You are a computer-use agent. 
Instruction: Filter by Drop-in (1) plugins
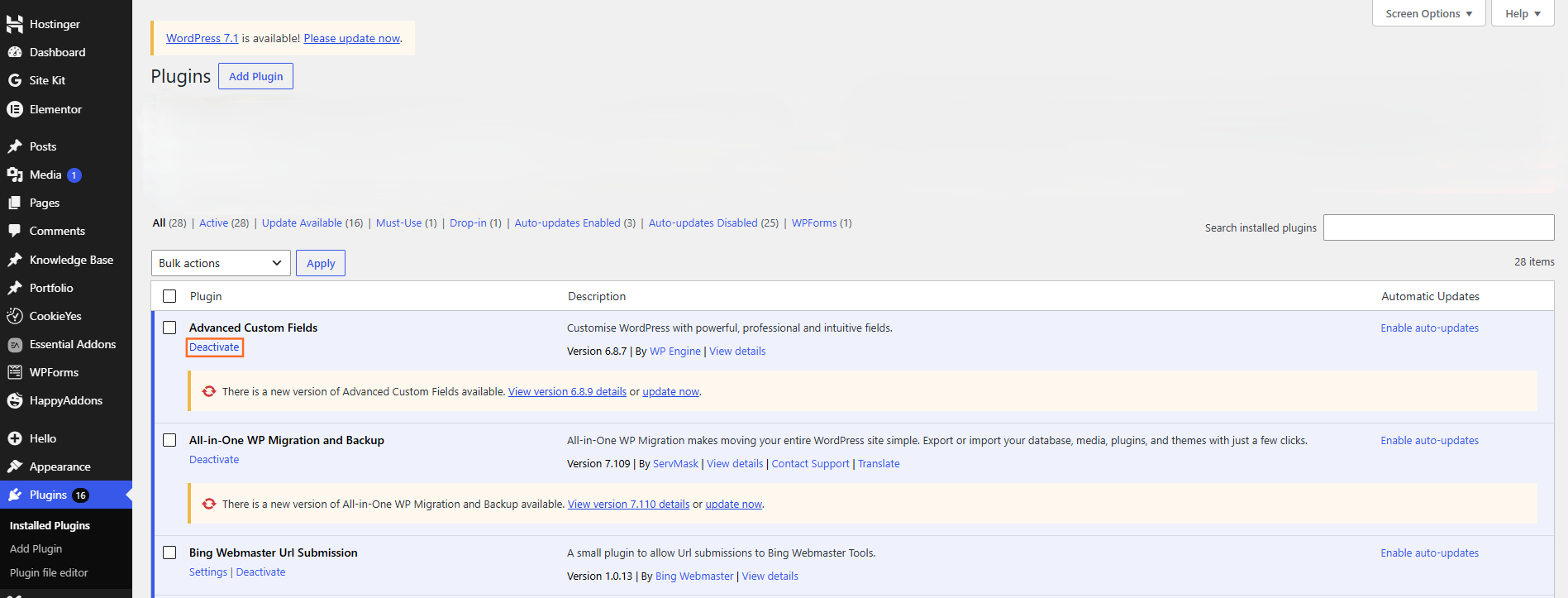(x=475, y=222)
